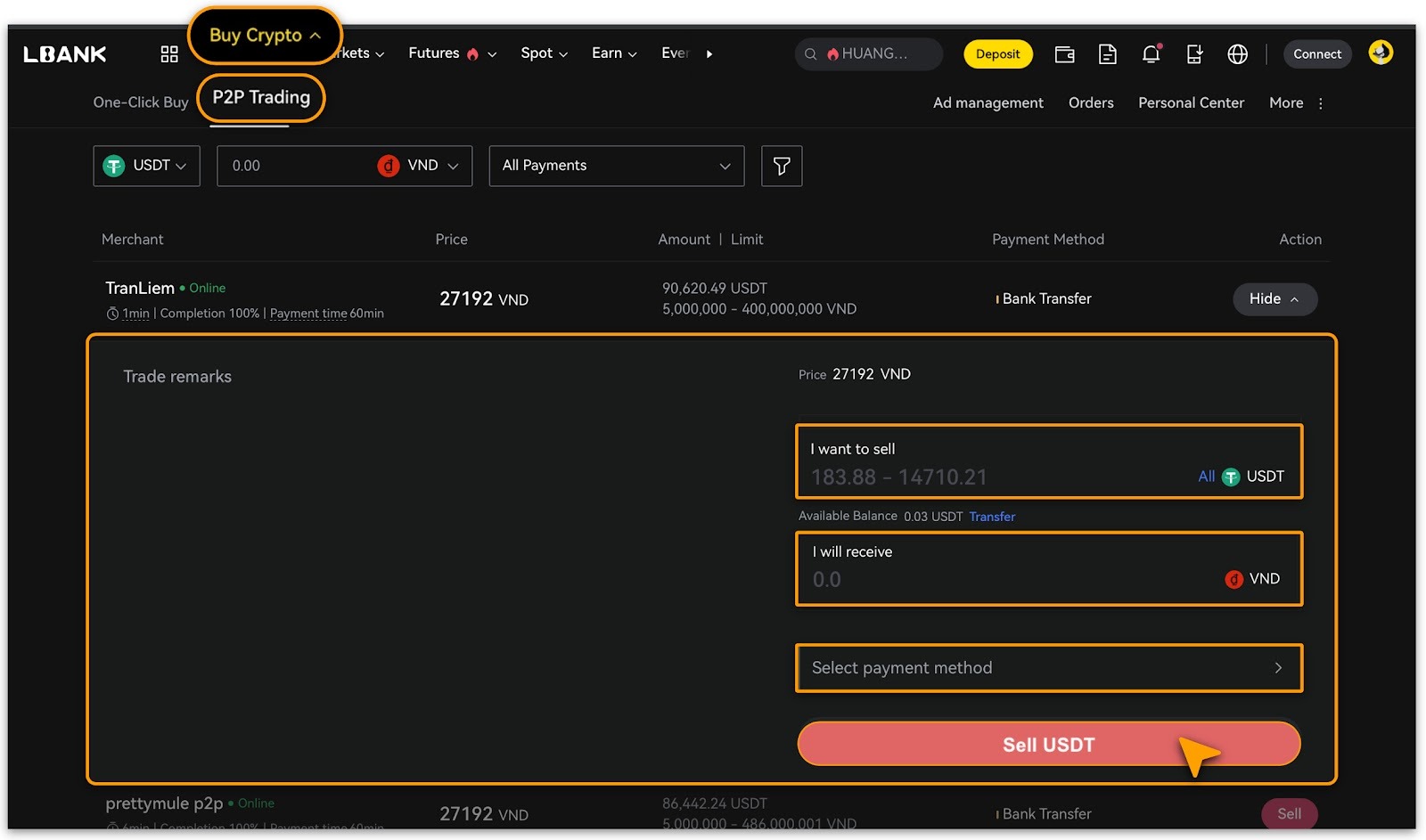This screenshot has width=1426, height=840.
Task: Open the apps grid menu icon
Action: pos(169,54)
